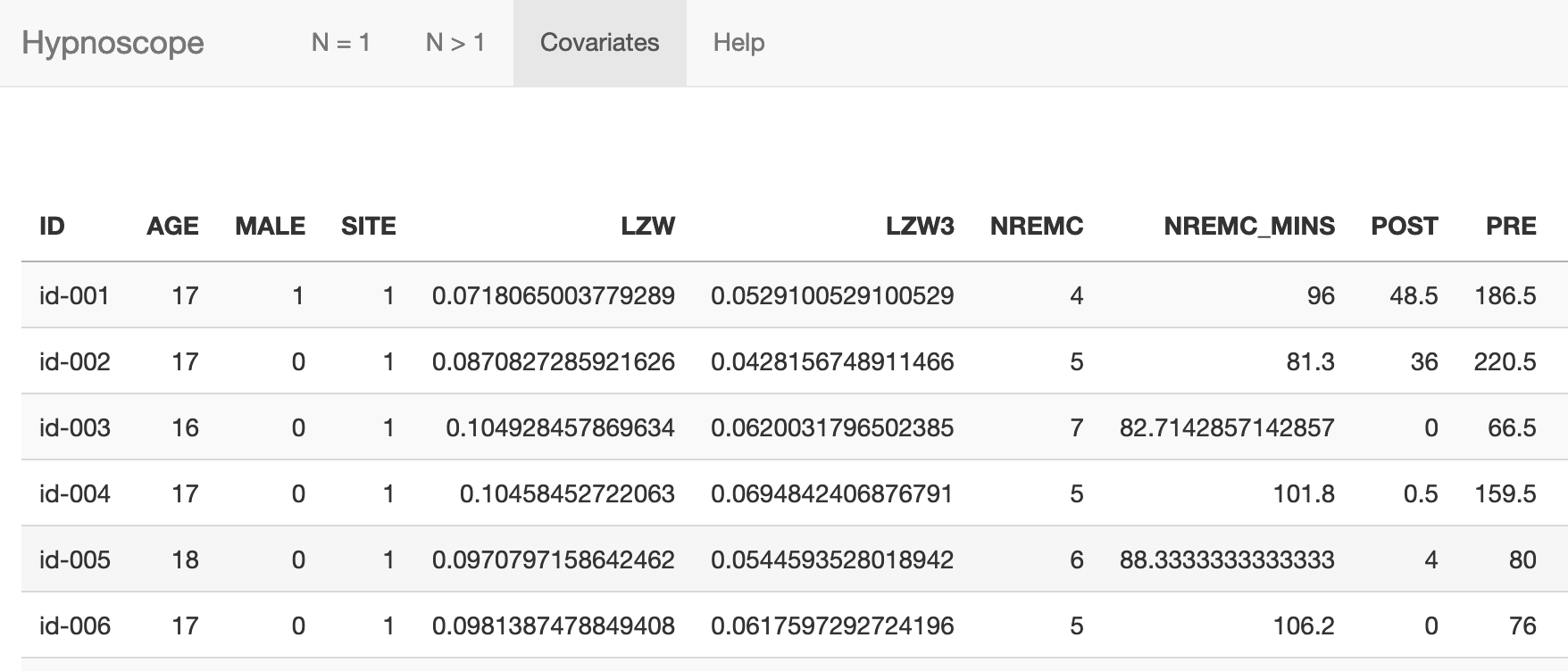Select the id-001 row identifier

(74, 295)
